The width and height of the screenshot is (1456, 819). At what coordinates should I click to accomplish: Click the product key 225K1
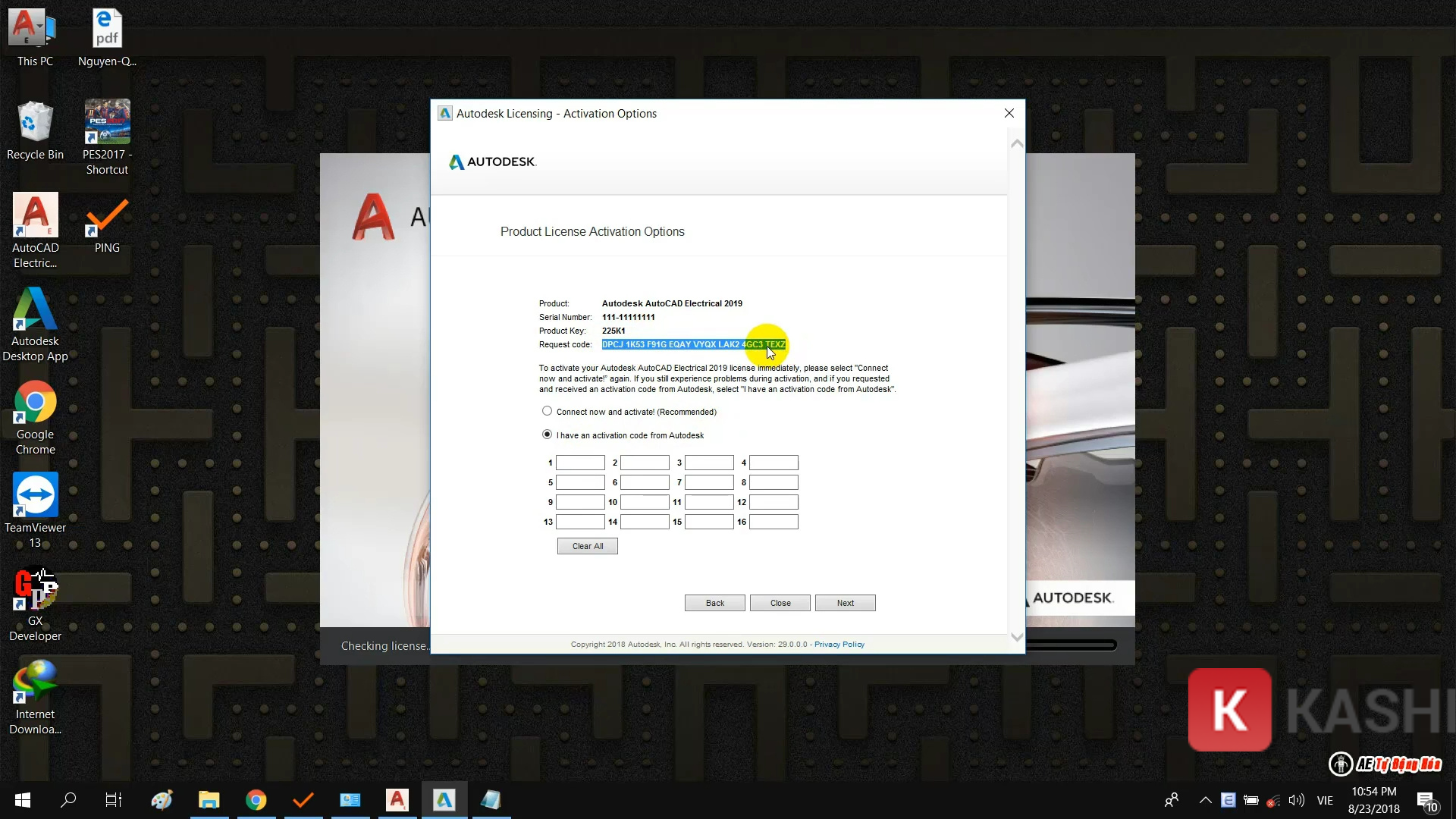tap(613, 331)
